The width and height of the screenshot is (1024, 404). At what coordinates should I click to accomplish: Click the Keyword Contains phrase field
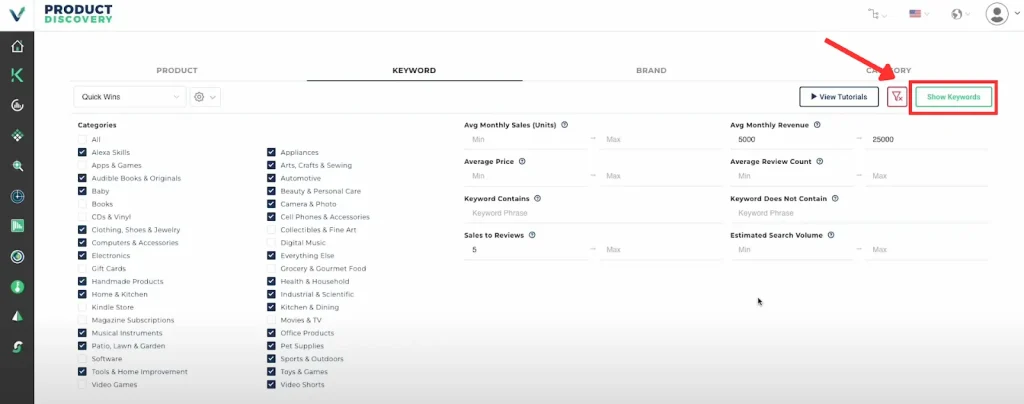click(x=594, y=213)
